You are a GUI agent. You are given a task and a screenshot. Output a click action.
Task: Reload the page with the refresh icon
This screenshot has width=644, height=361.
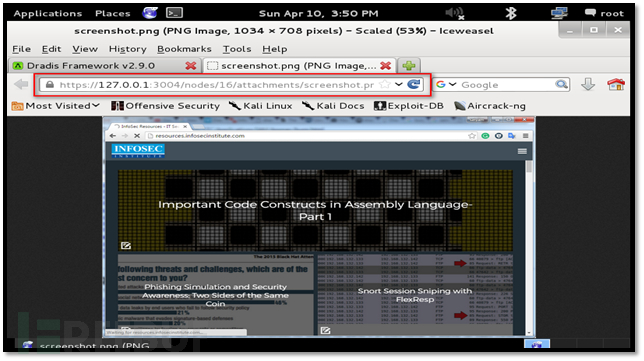pos(414,84)
